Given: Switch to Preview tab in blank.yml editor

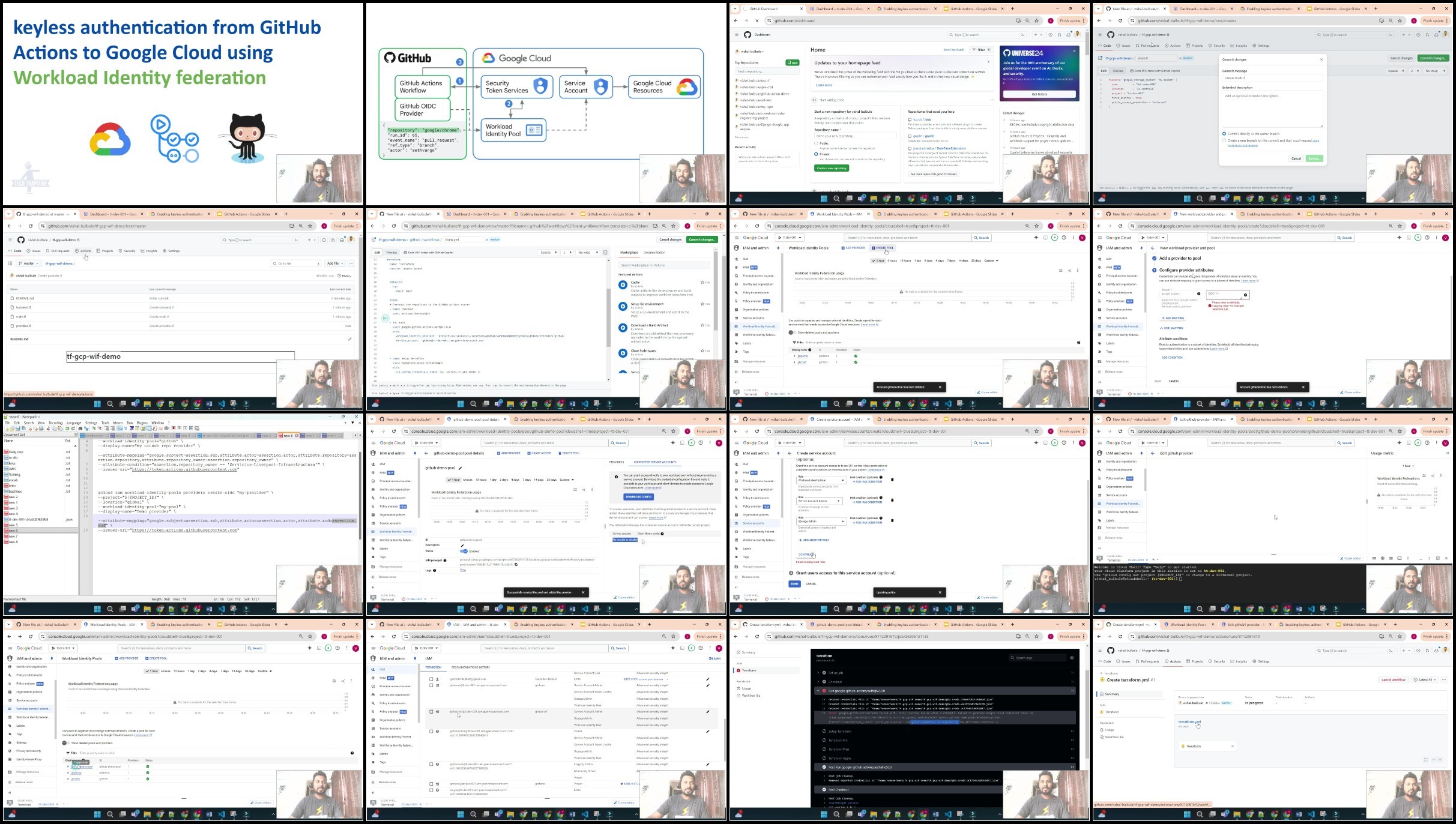Looking at the screenshot, I should coord(391,253).
